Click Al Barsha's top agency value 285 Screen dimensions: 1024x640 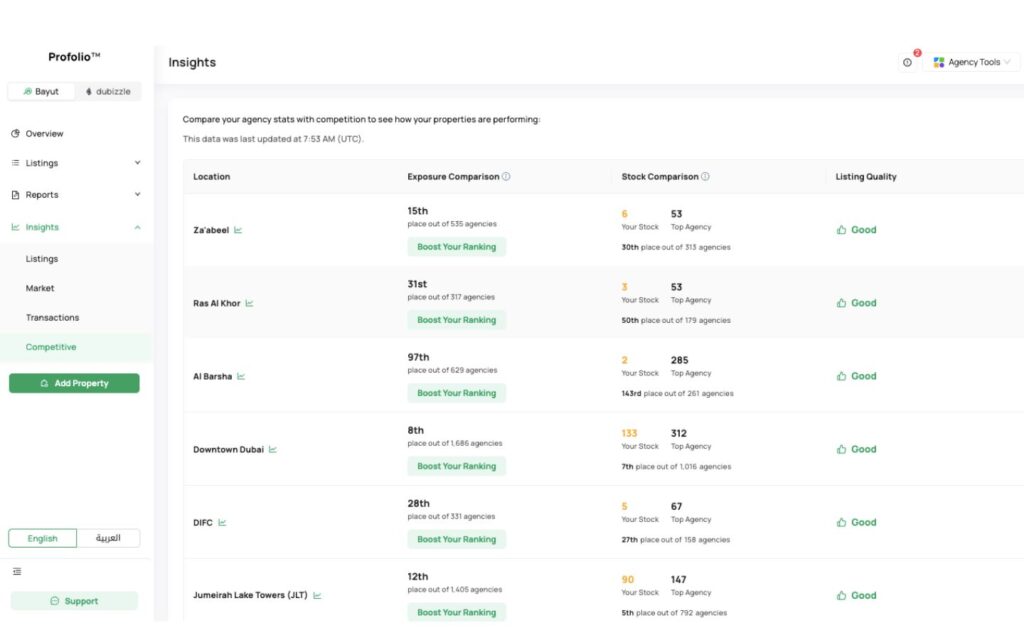tap(679, 360)
